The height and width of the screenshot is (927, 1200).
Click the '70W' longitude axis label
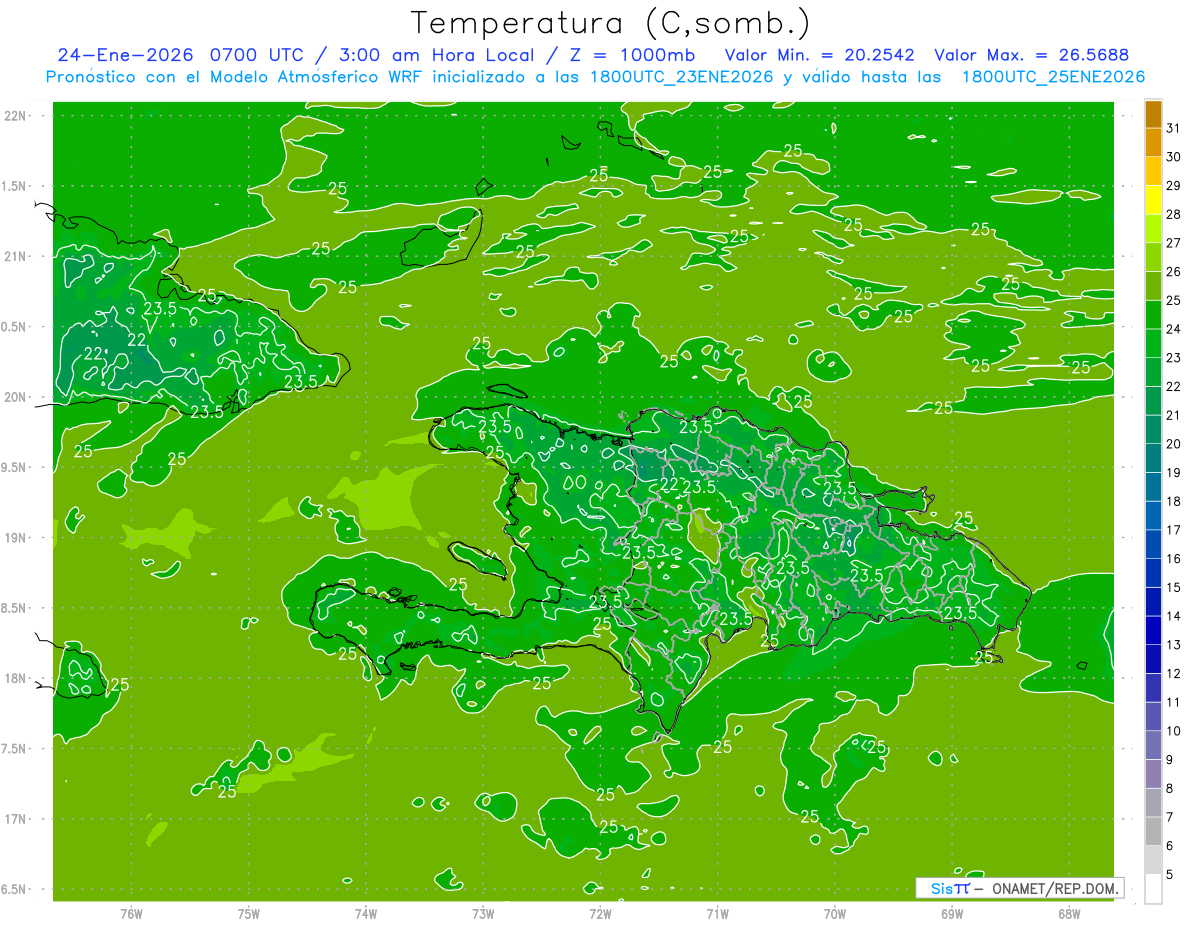(835, 914)
